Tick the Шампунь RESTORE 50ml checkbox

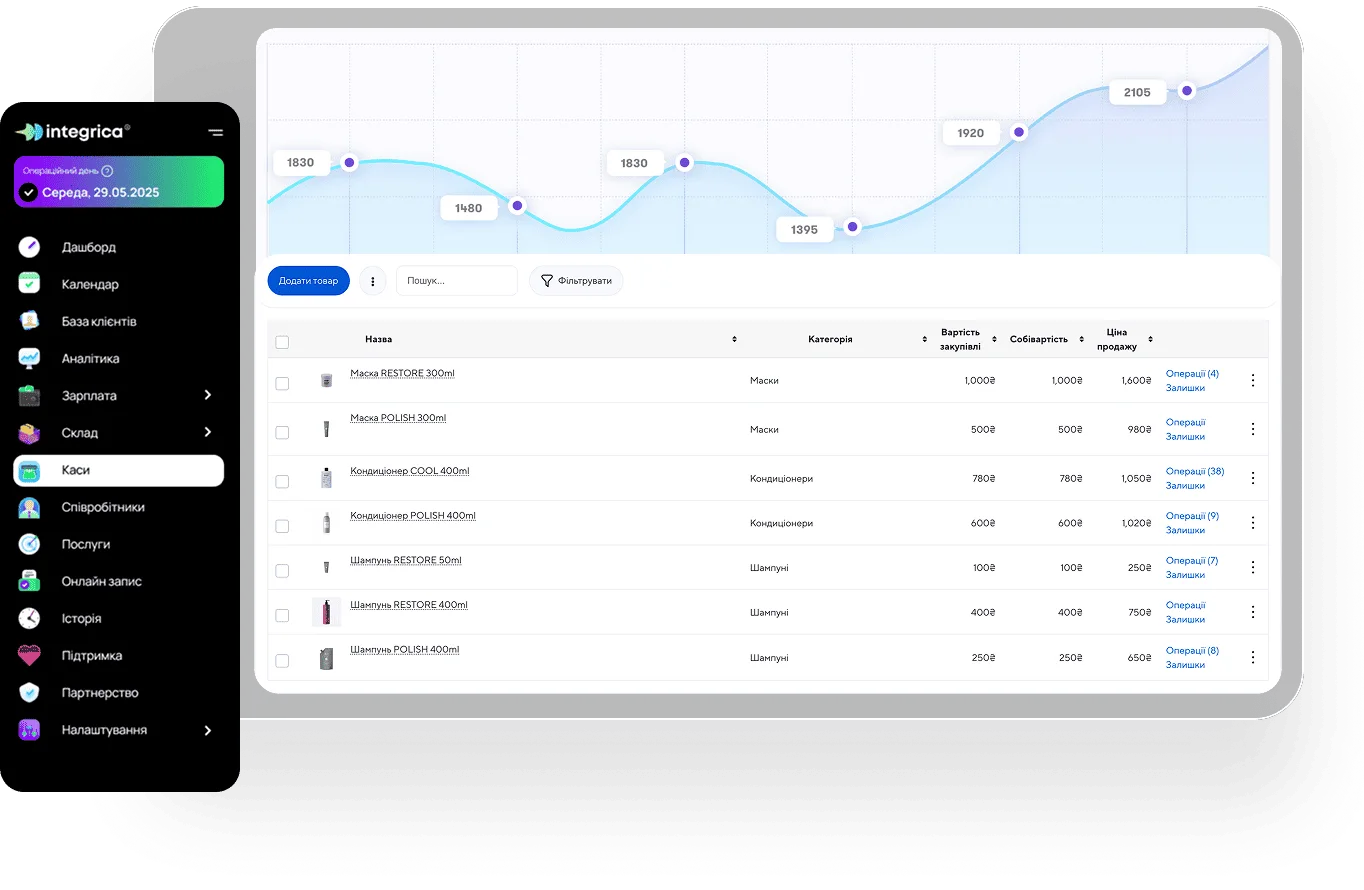[282, 570]
